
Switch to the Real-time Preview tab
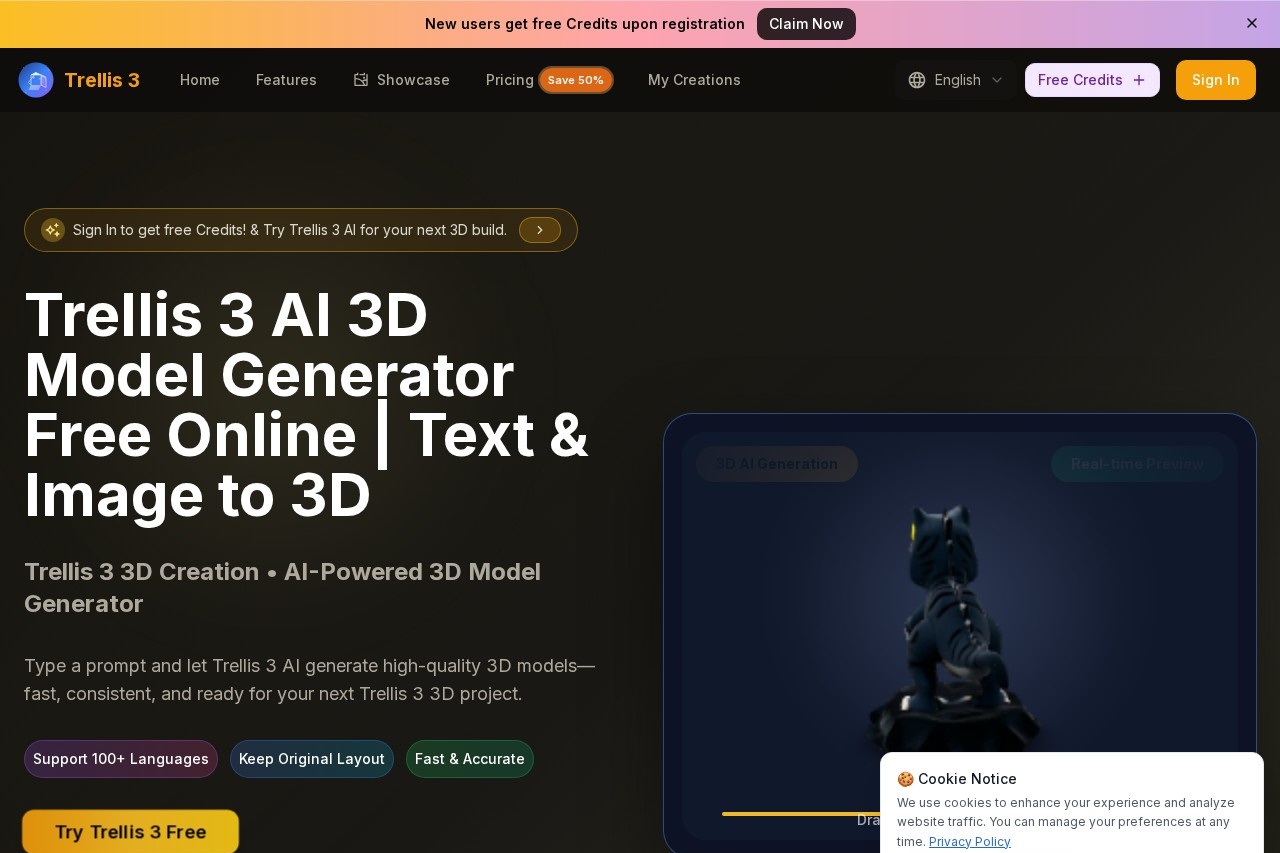(x=1137, y=463)
